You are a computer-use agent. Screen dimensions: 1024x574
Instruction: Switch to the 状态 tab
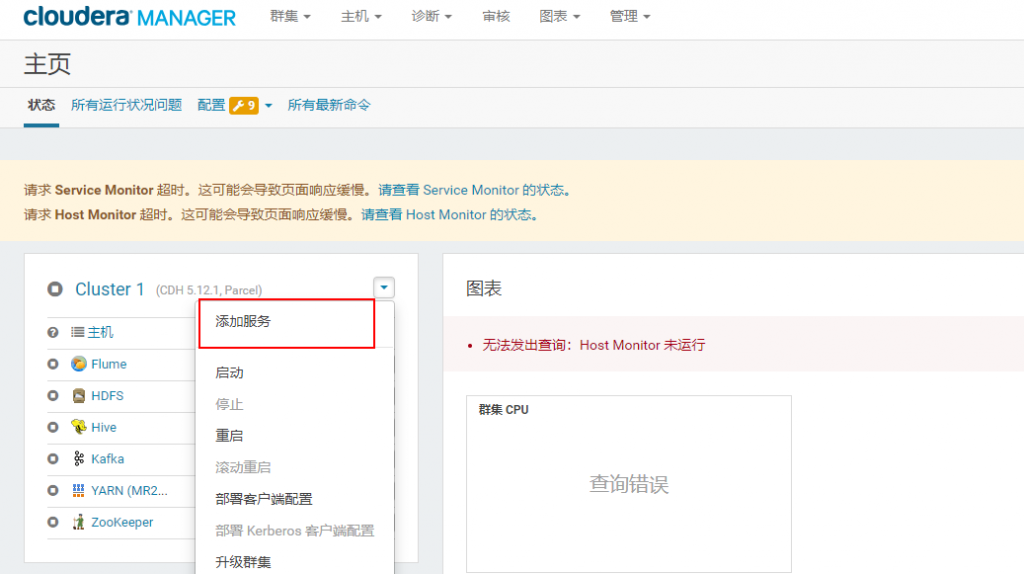41,105
